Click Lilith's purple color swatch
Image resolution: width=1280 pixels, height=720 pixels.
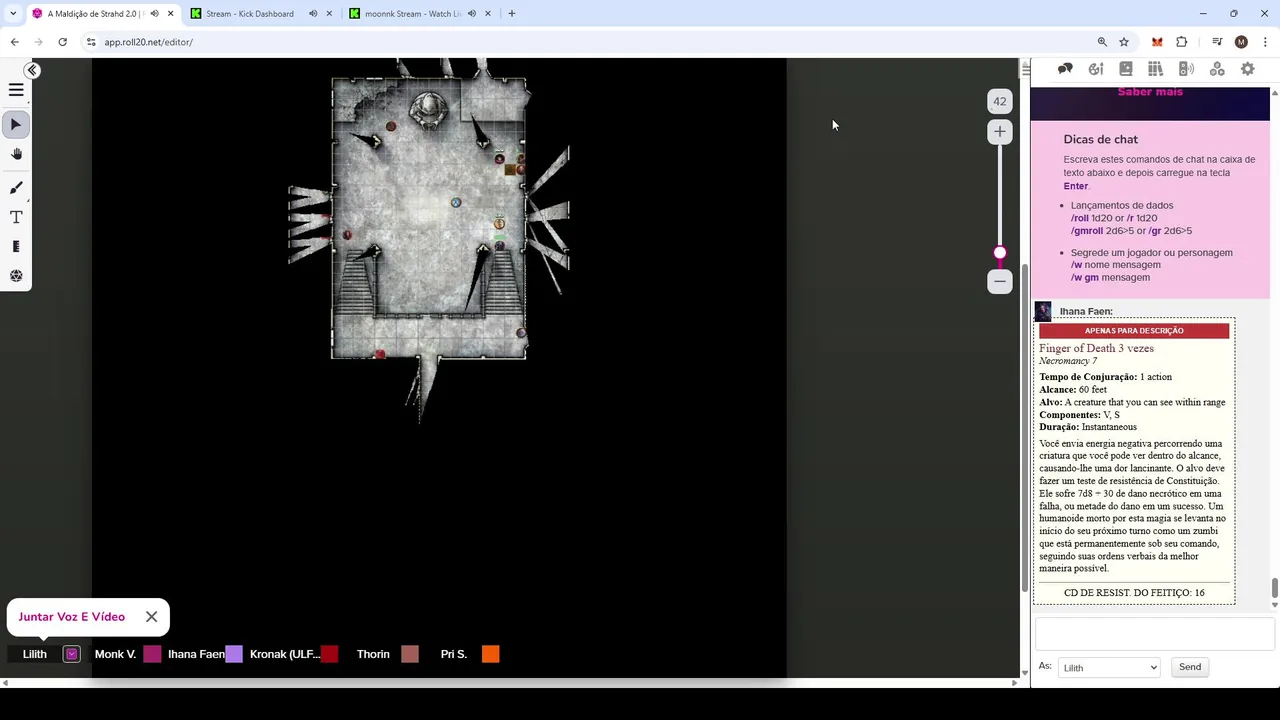click(x=71, y=654)
